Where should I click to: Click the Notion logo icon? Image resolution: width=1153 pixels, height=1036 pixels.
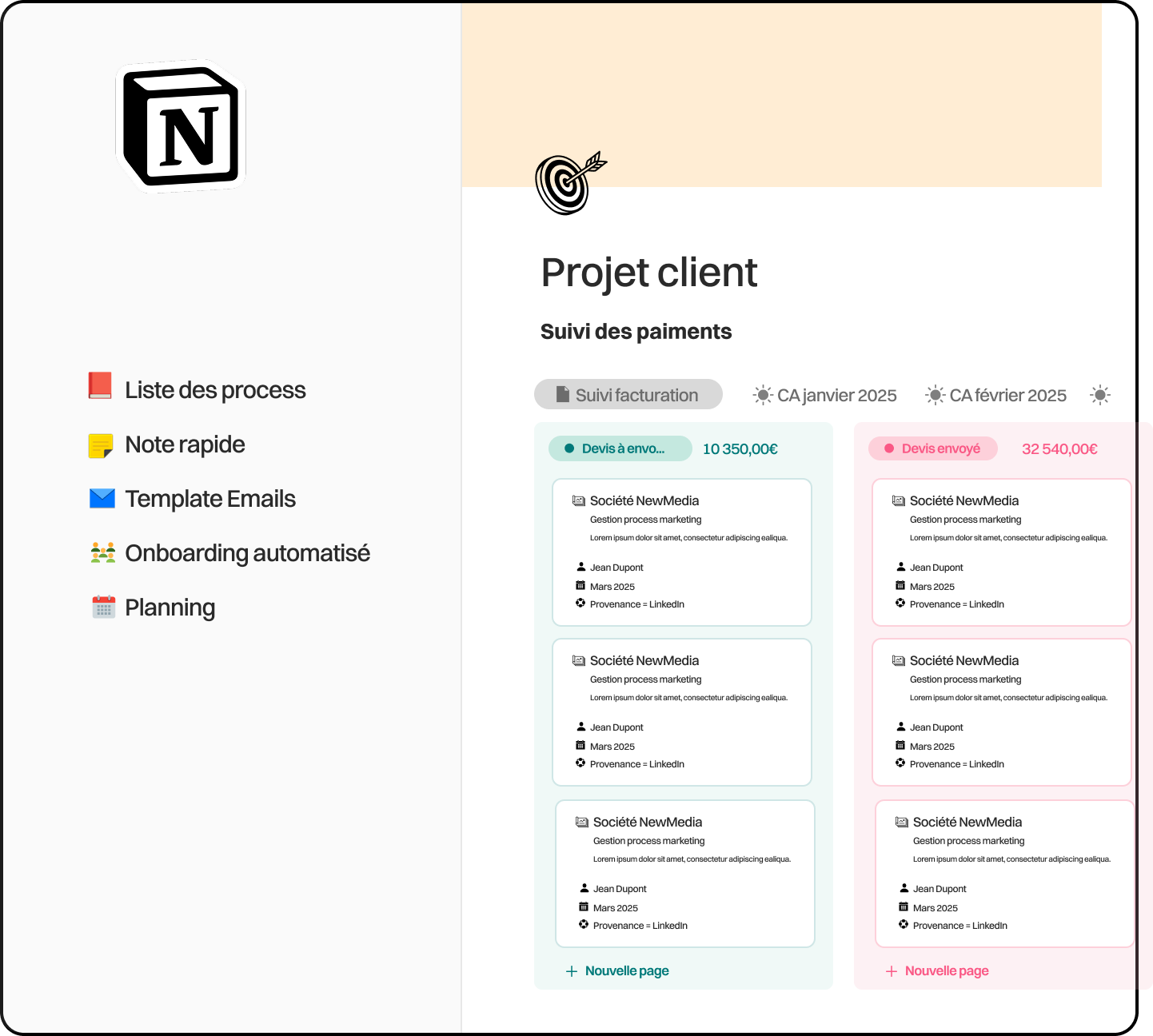(182, 126)
